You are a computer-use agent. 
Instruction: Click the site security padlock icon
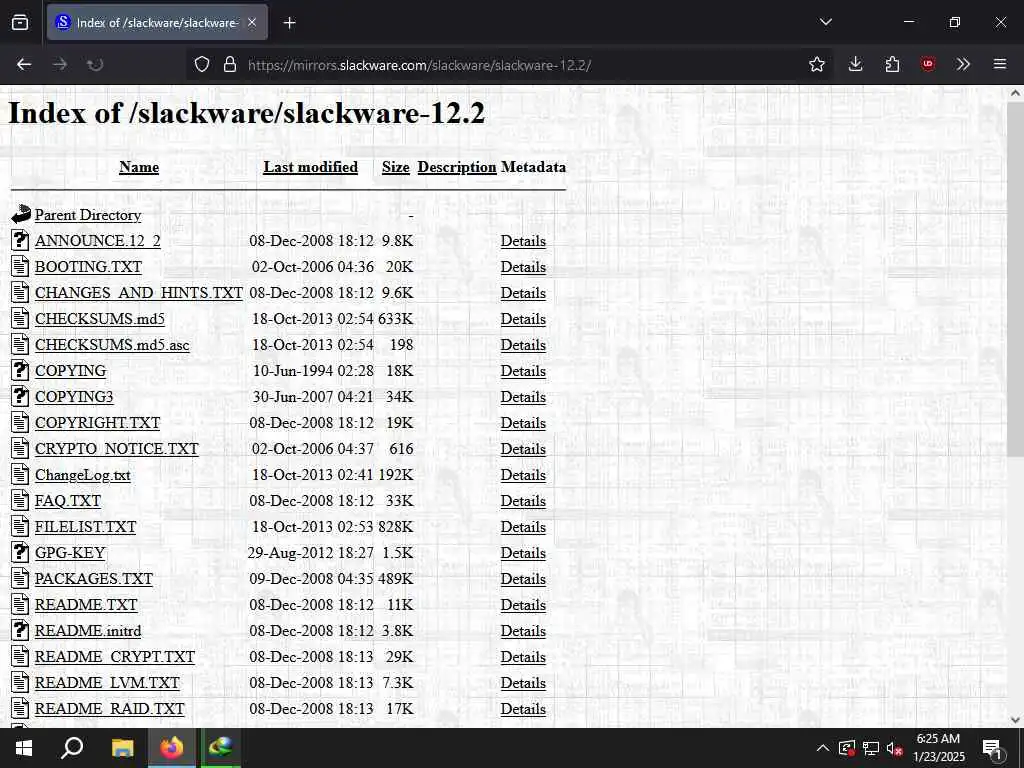pos(230,65)
